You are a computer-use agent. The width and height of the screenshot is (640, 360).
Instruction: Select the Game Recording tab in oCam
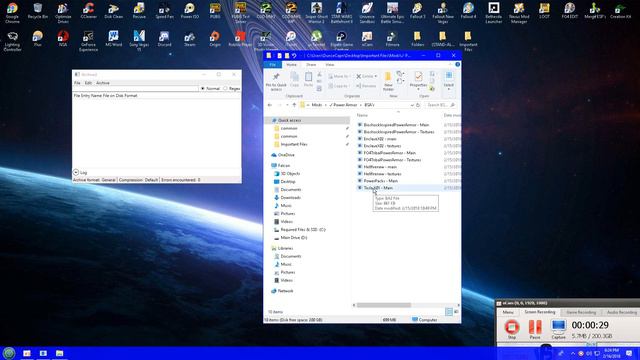coord(581,312)
